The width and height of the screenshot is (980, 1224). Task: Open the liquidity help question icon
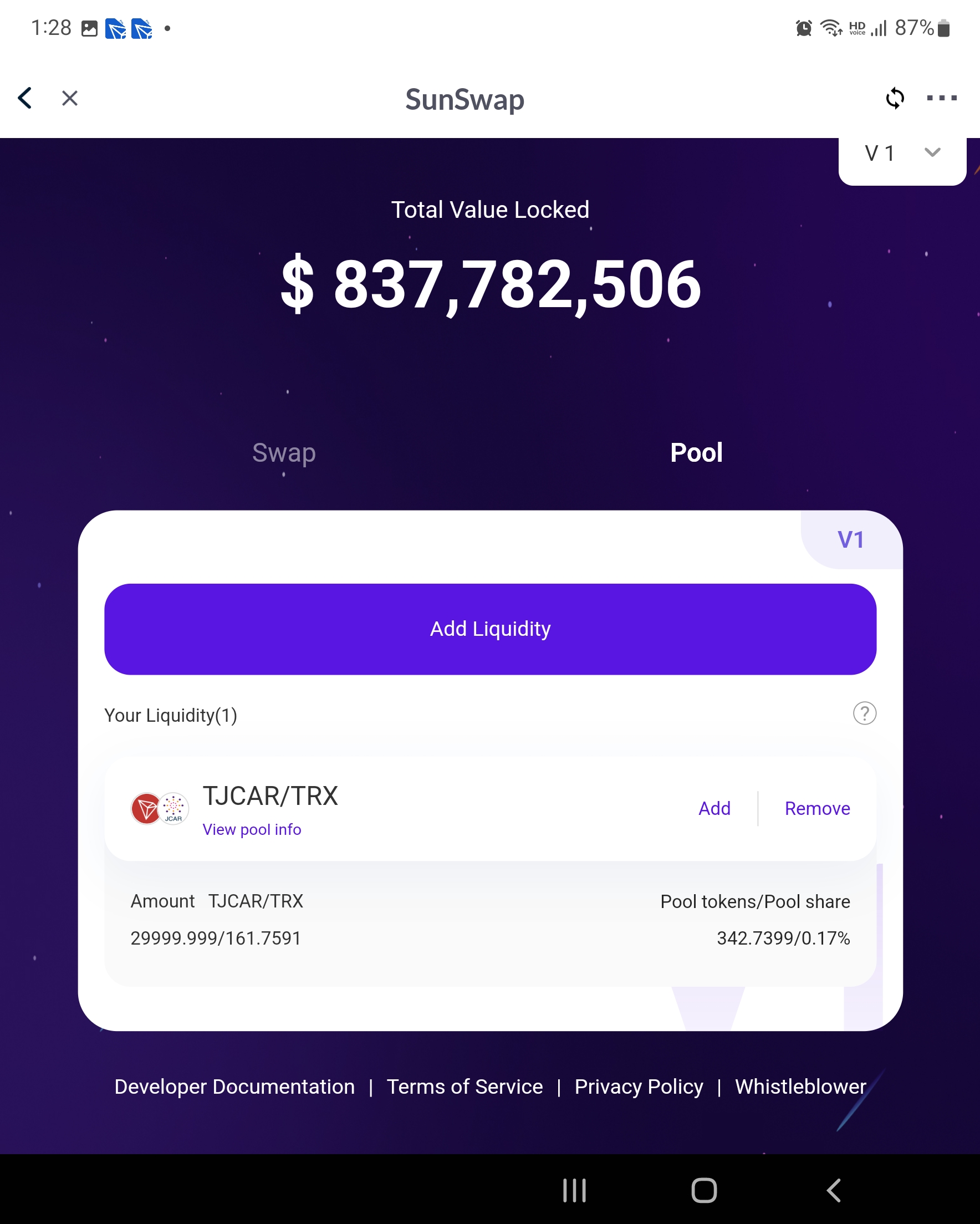tap(864, 713)
